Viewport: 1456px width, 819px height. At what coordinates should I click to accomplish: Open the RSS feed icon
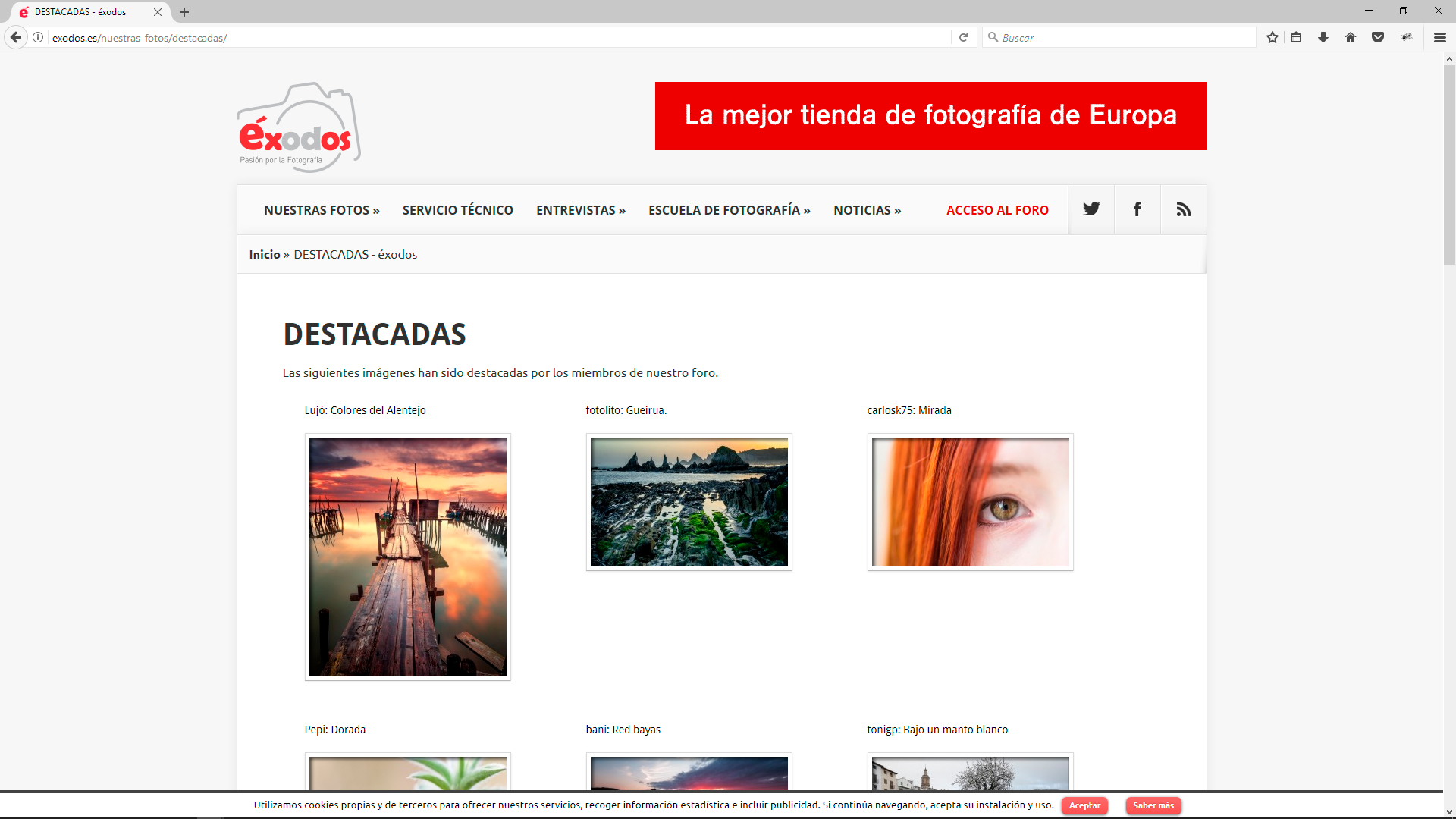1183,209
